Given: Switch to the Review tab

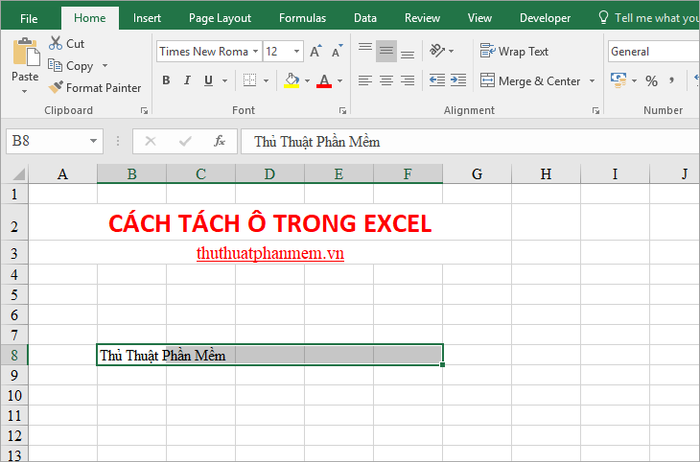Looking at the screenshot, I should [x=422, y=18].
